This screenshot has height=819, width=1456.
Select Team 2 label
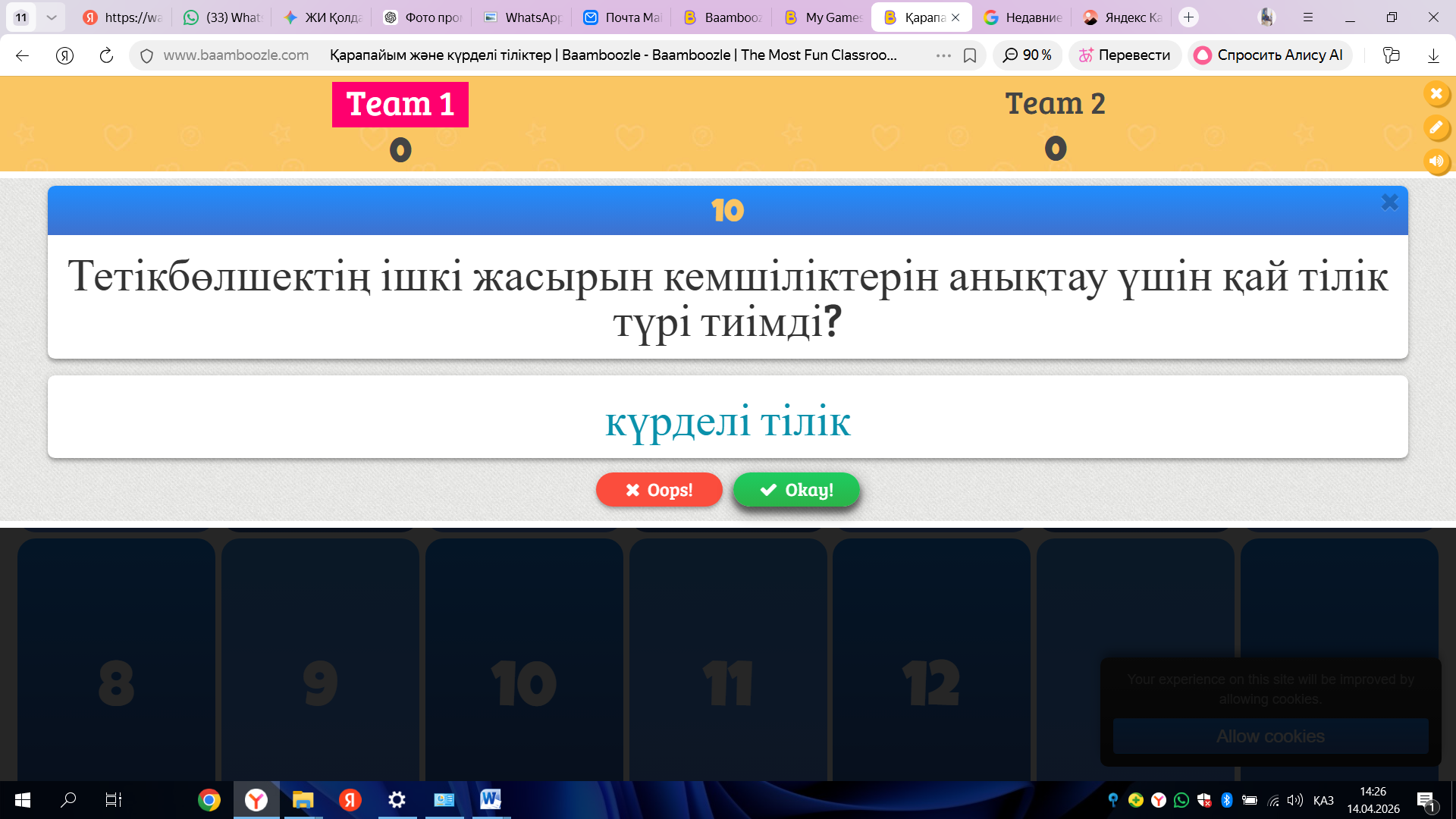pyautogui.click(x=1055, y=104)
